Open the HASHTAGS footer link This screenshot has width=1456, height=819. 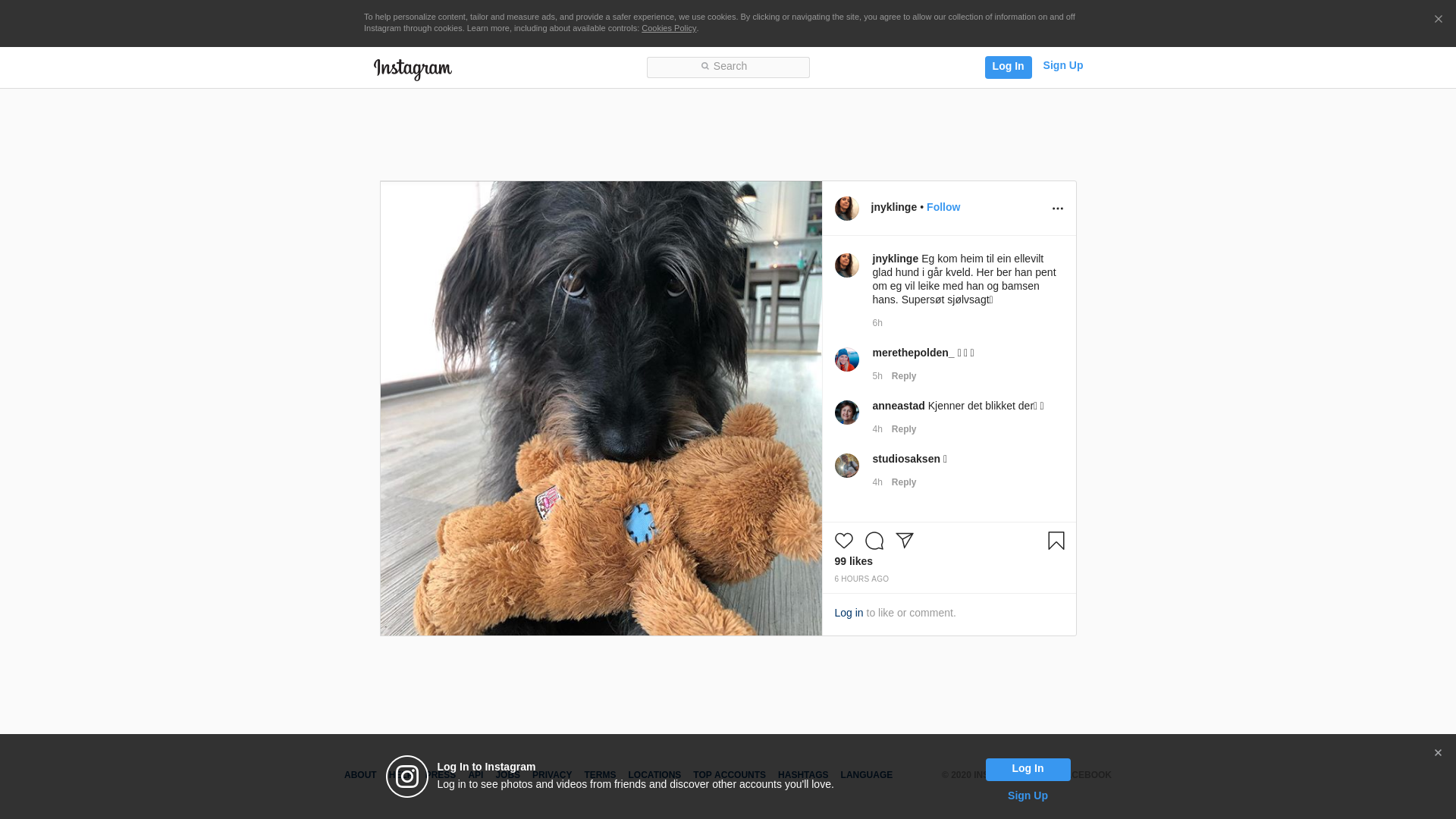pos(802,775)
